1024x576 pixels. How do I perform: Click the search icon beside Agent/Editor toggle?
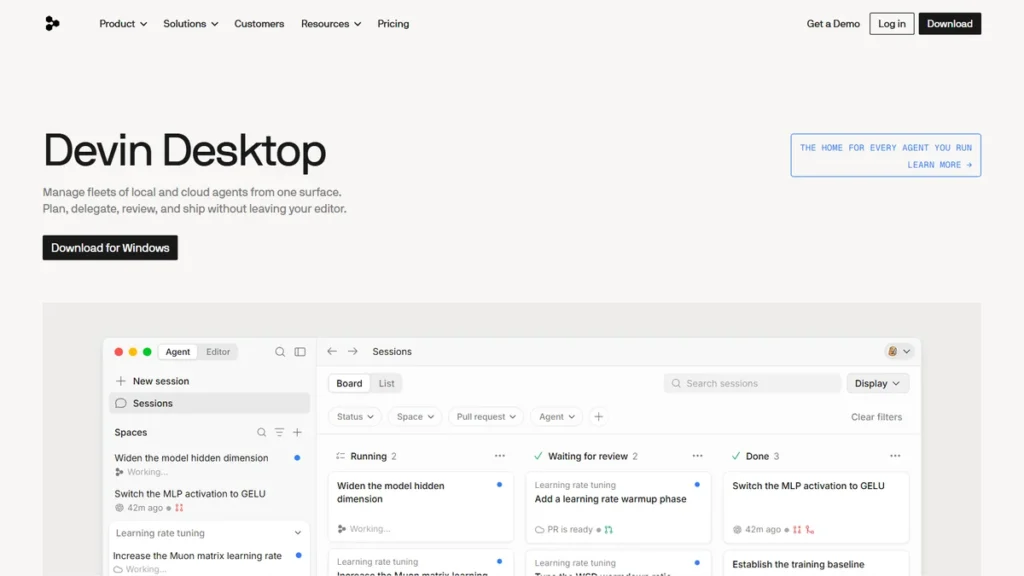pyautogui.click(x=280, y=351)
